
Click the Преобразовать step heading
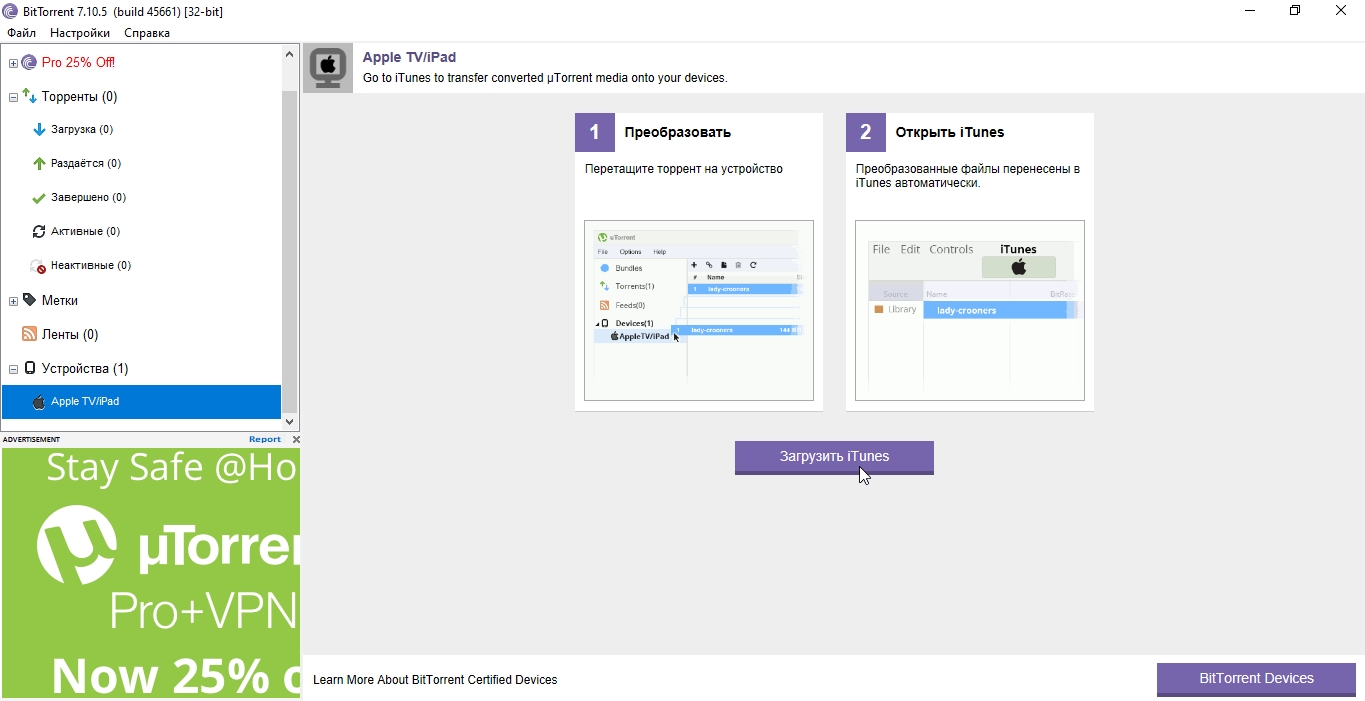click(x=677, y=132)
